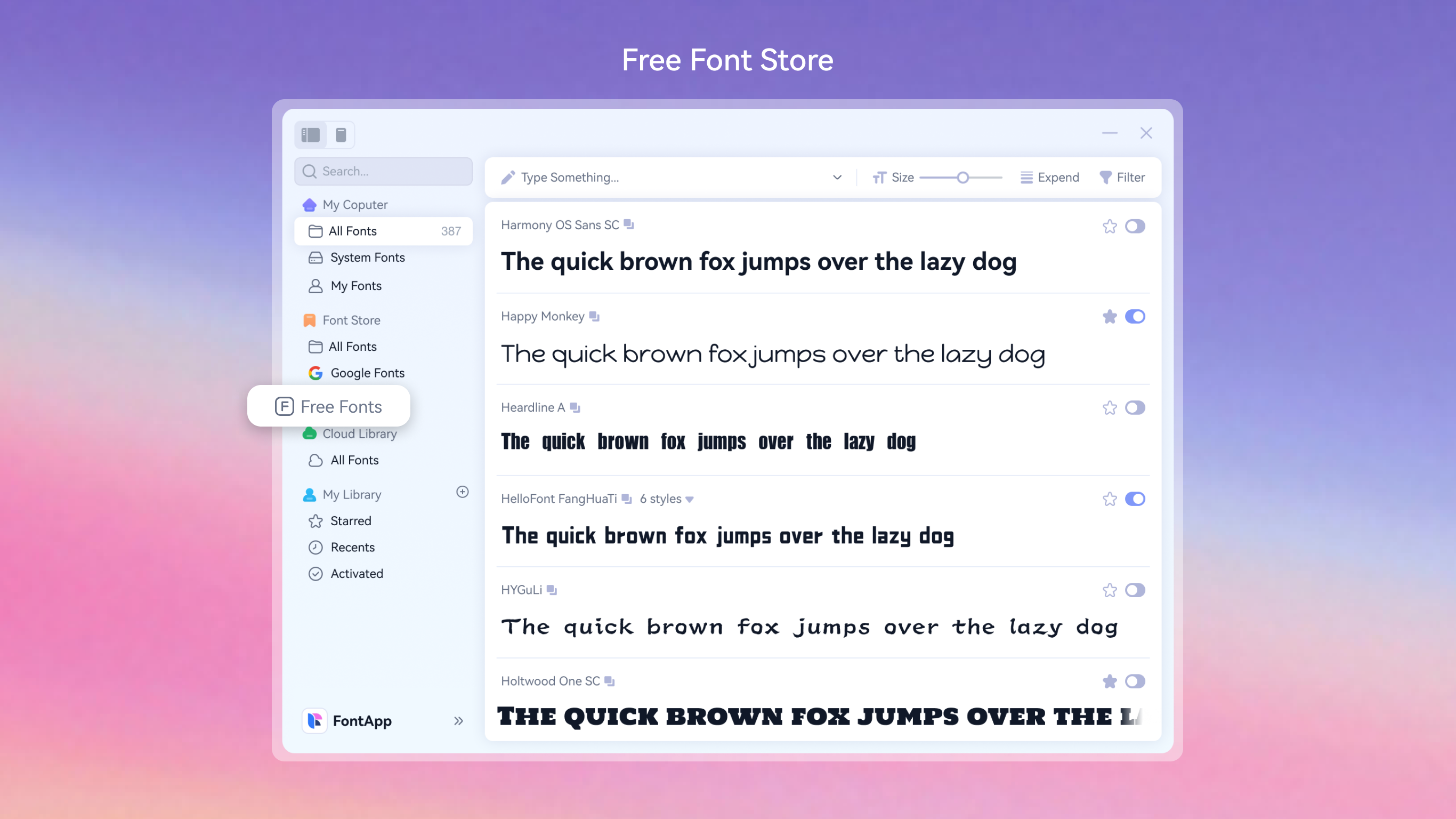Open the Recents list
The height and width of the screenshot is (819, 1456).
pyautogui.click(x=352, y=547)
